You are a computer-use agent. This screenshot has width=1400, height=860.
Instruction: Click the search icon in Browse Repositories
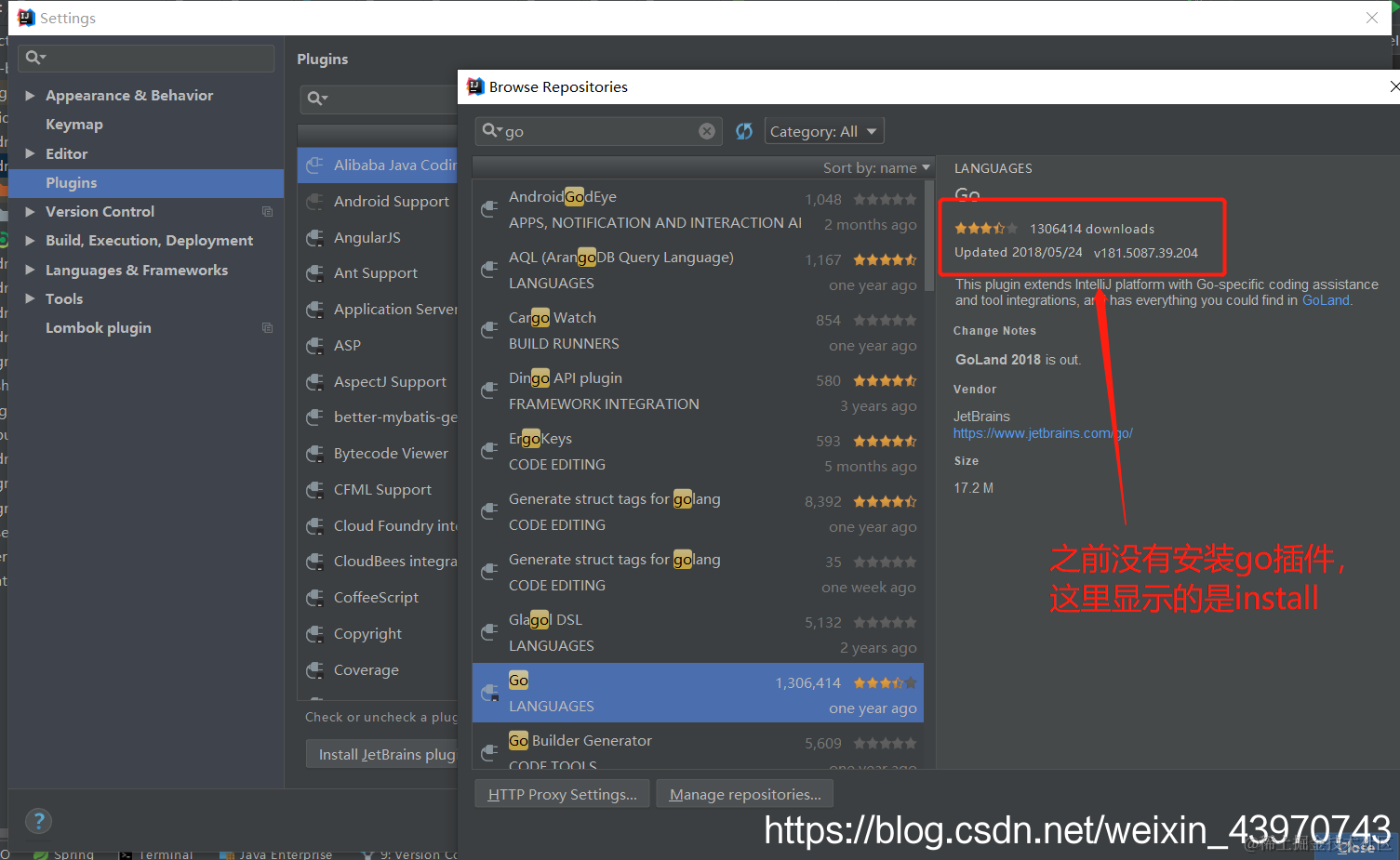pos(491,131)
